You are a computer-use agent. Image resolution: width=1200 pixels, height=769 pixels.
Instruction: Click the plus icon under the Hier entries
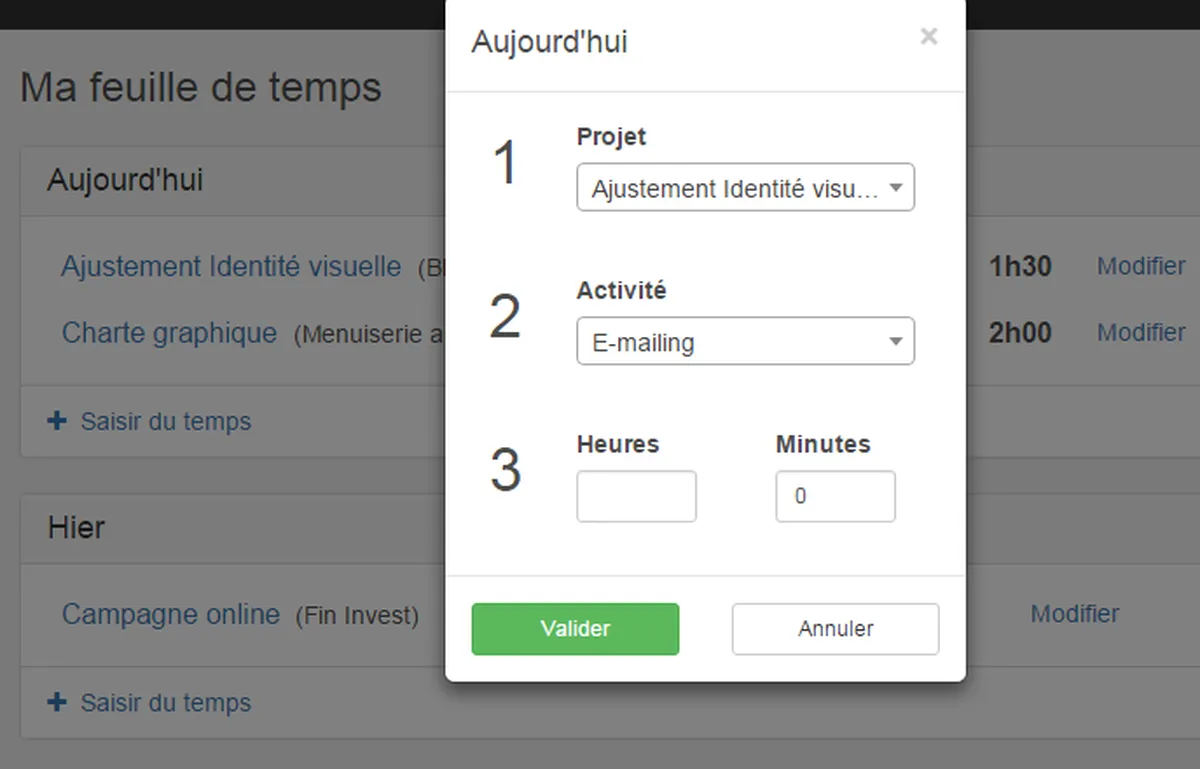pos(57,703)
